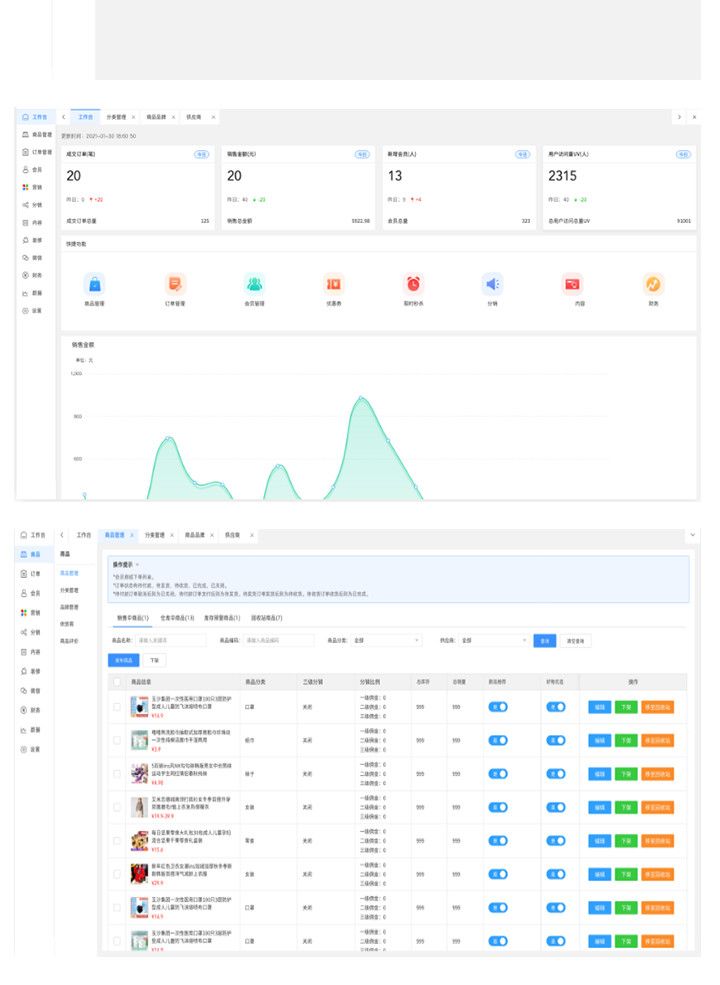Open the 限时秒杀 alarm clock shortcut icon
The image size is (720, 985).
click(x=413, y=284)
